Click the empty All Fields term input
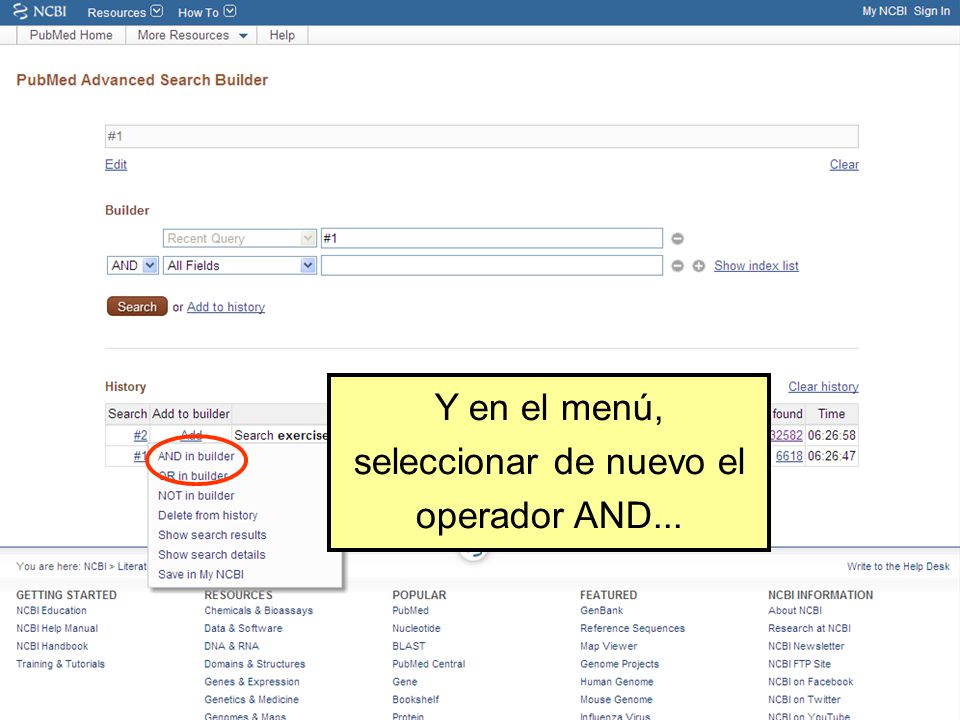This screenshot has width=960, height=720. 492,266
